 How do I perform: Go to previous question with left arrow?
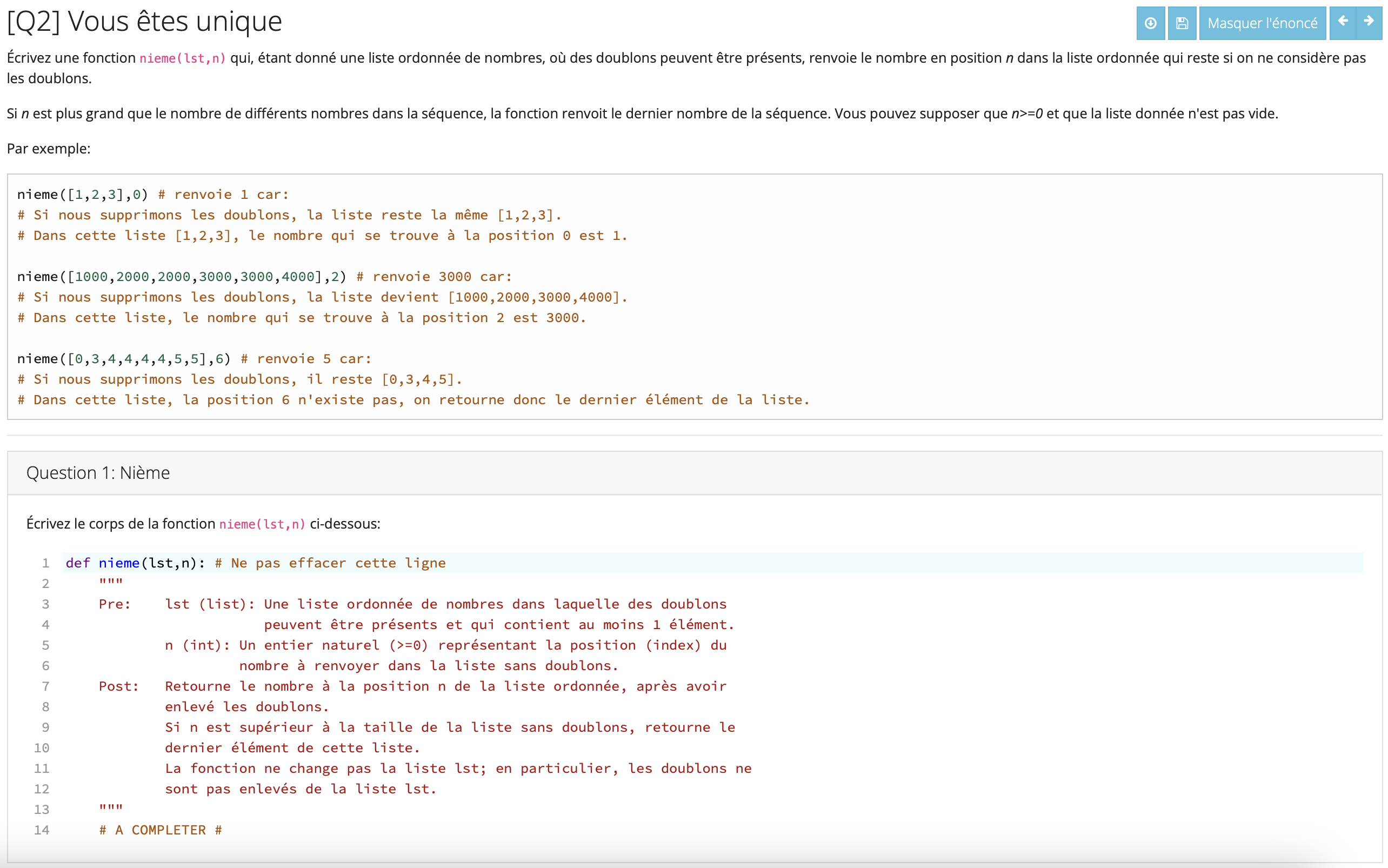[x=1343, y=22]
